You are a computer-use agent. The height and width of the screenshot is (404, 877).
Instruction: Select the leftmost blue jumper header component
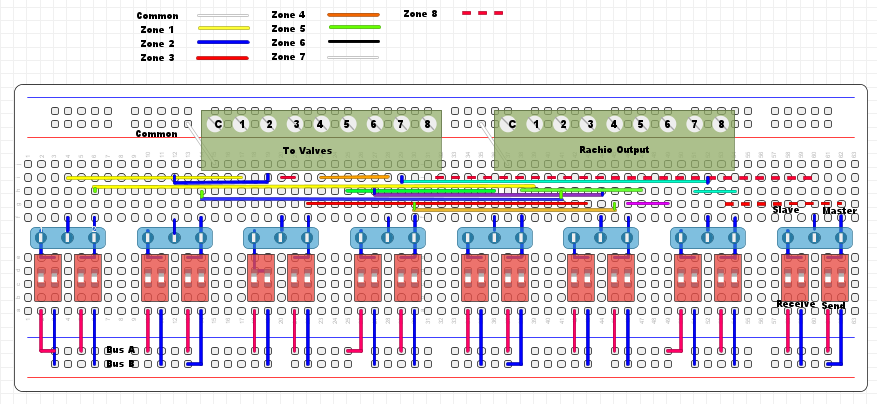(x=67, y=238)
